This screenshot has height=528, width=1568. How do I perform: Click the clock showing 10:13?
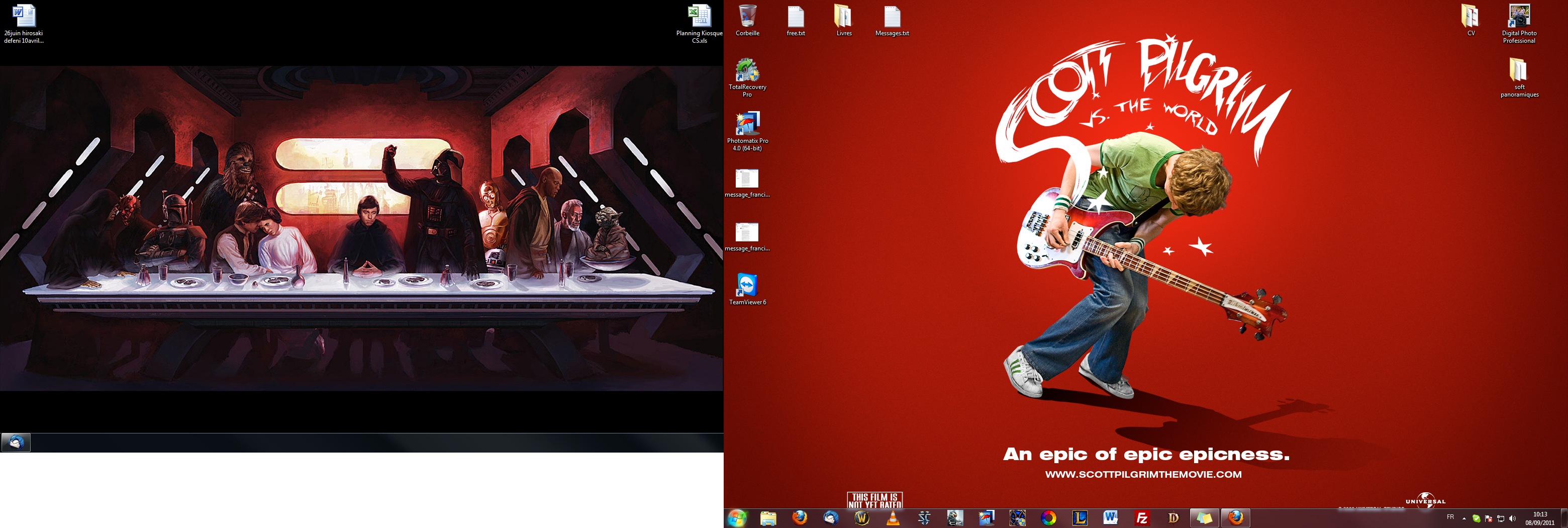(x=1539, y=518)
